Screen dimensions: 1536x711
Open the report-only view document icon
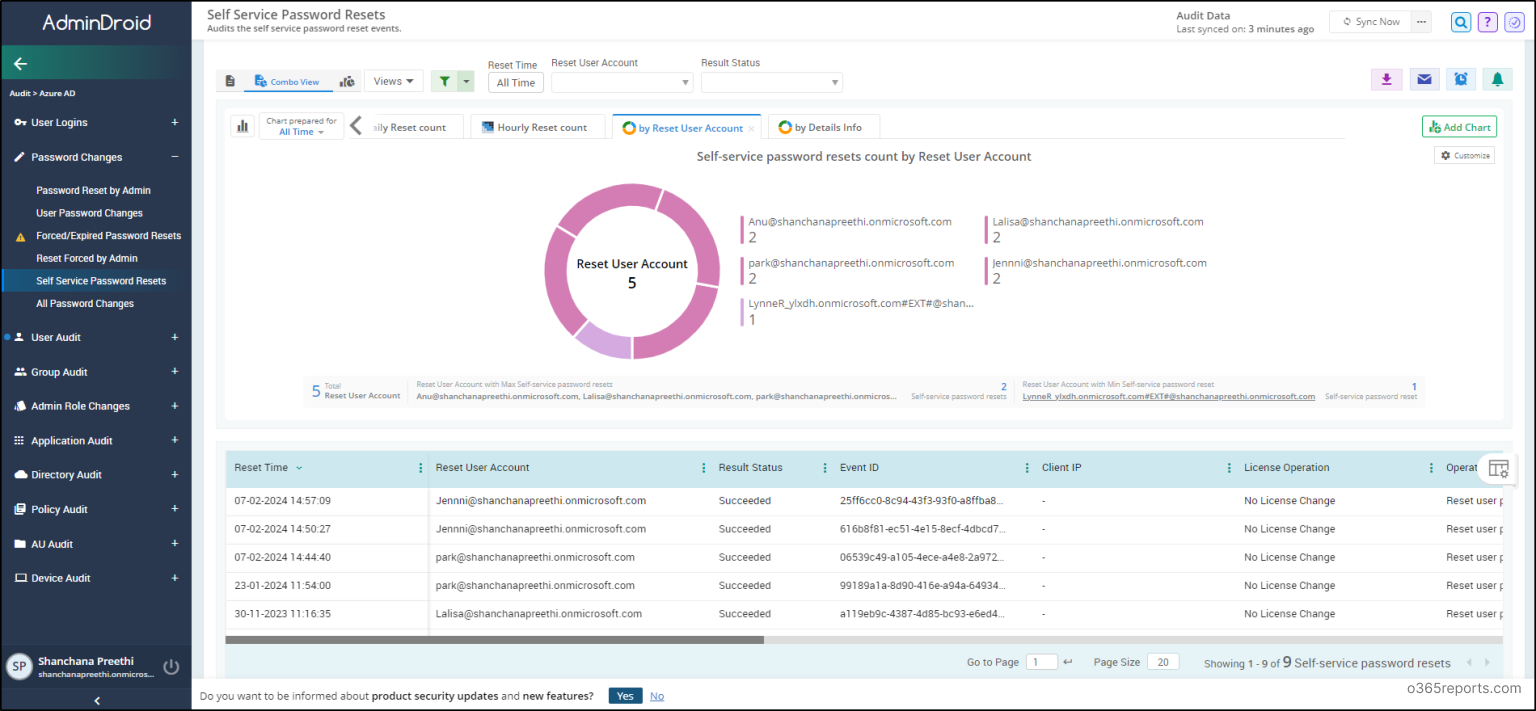(230, 81)
